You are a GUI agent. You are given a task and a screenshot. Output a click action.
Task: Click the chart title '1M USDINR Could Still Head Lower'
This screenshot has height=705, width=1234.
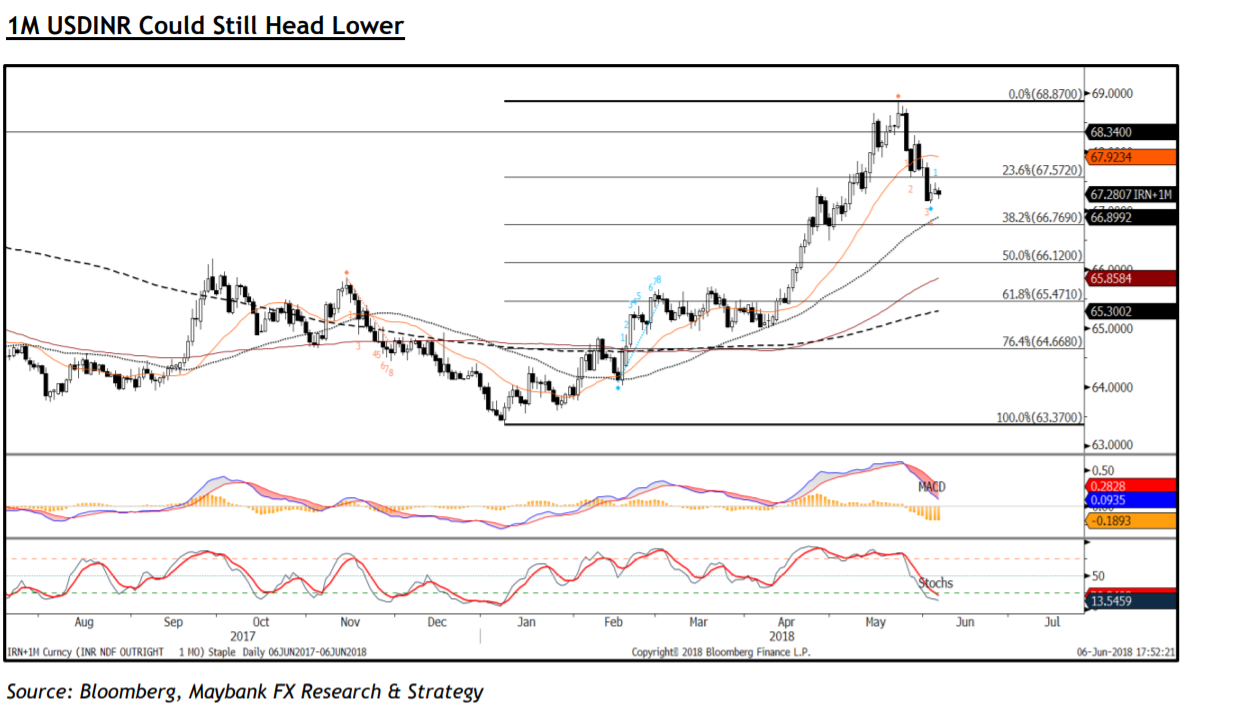[205, 25]
